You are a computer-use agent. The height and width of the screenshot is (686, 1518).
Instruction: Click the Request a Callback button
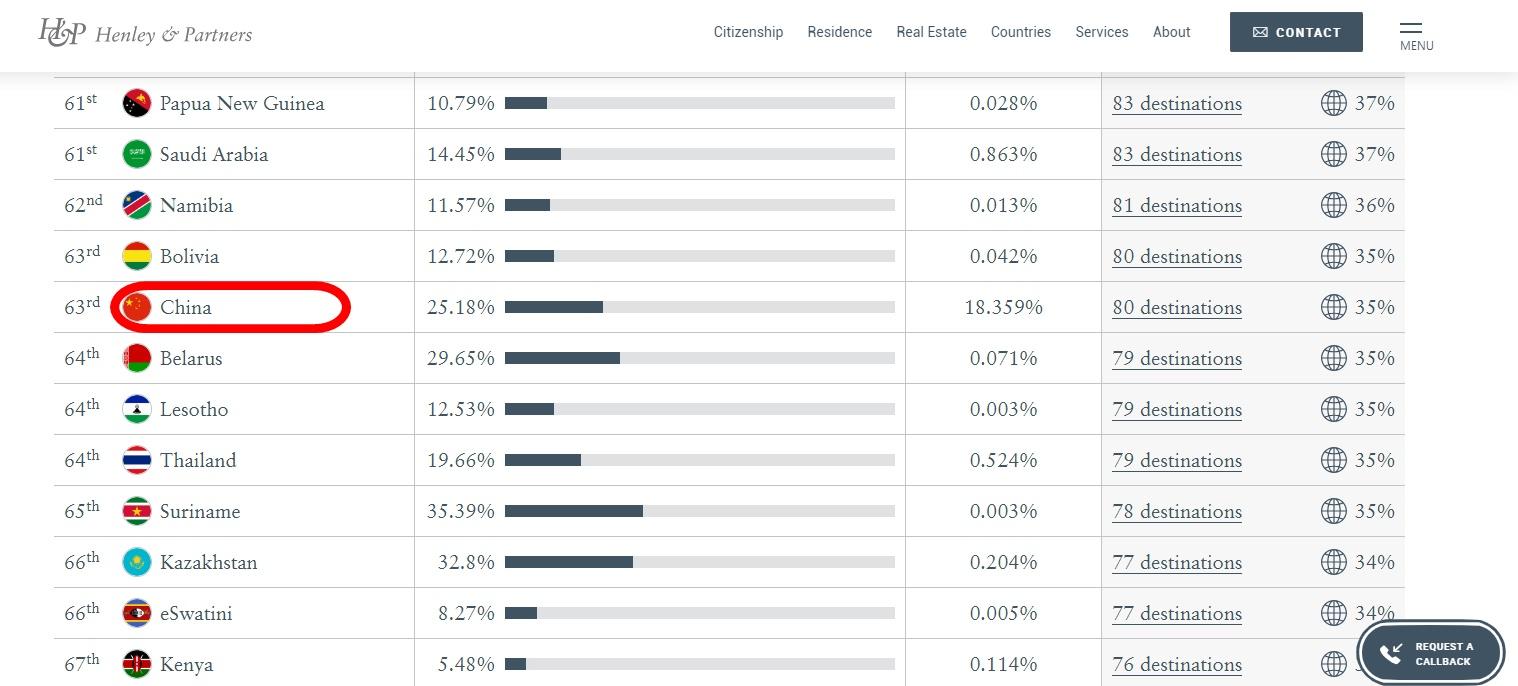(1431, 654)
